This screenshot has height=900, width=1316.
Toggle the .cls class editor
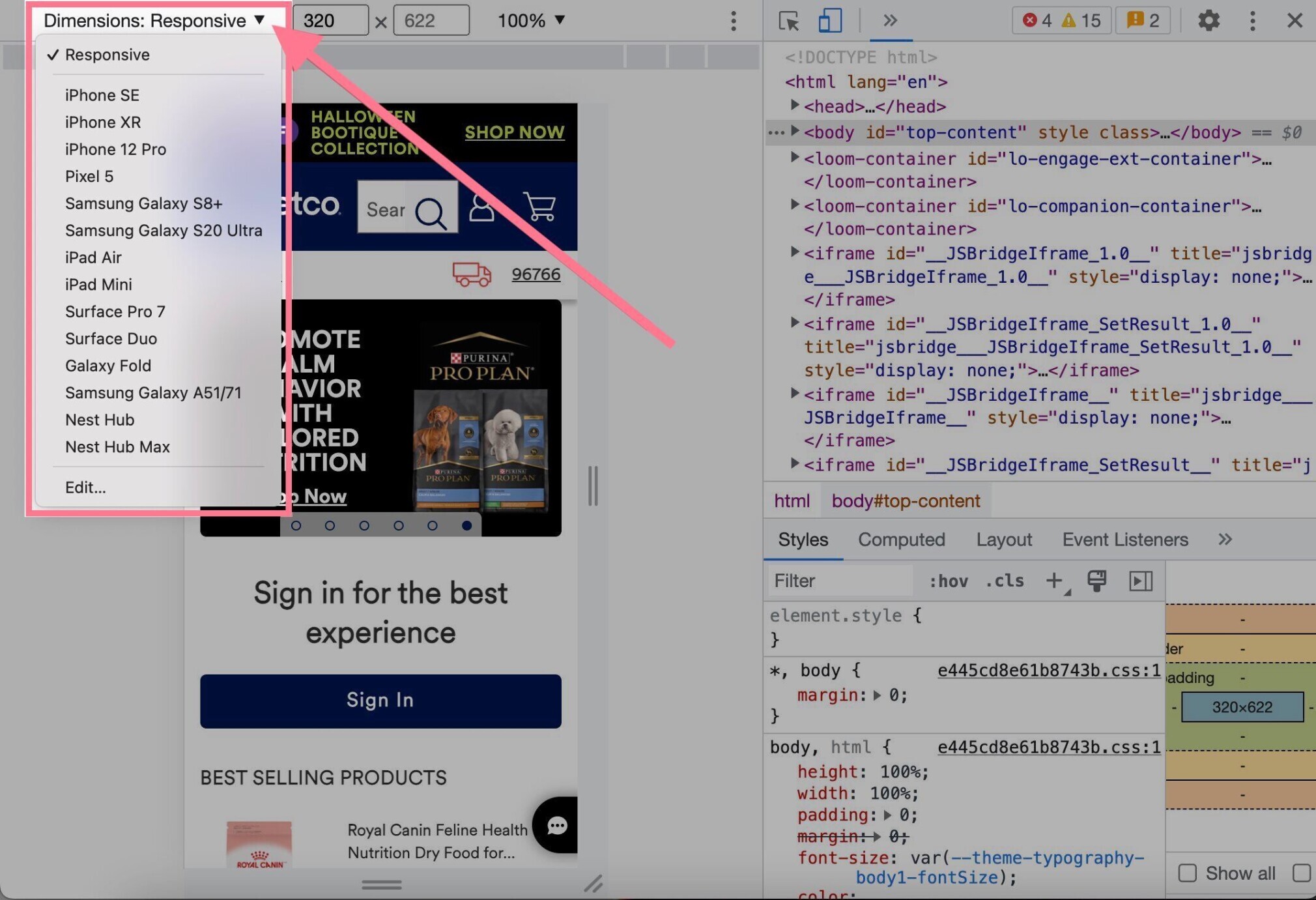pos(1005,581)
